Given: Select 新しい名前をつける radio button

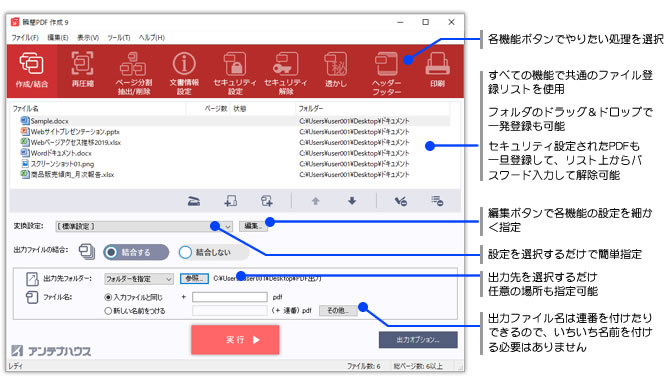Looking at the screenshot, I should tap(135, 311).
